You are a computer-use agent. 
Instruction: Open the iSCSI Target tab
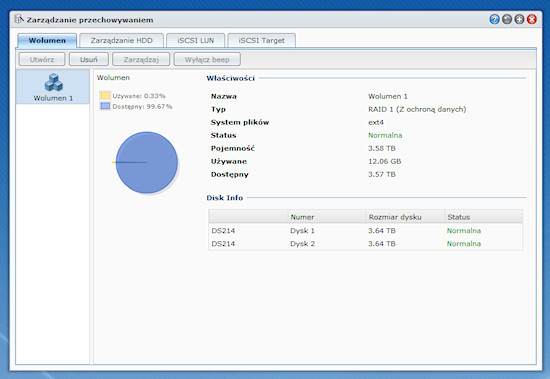261,40
